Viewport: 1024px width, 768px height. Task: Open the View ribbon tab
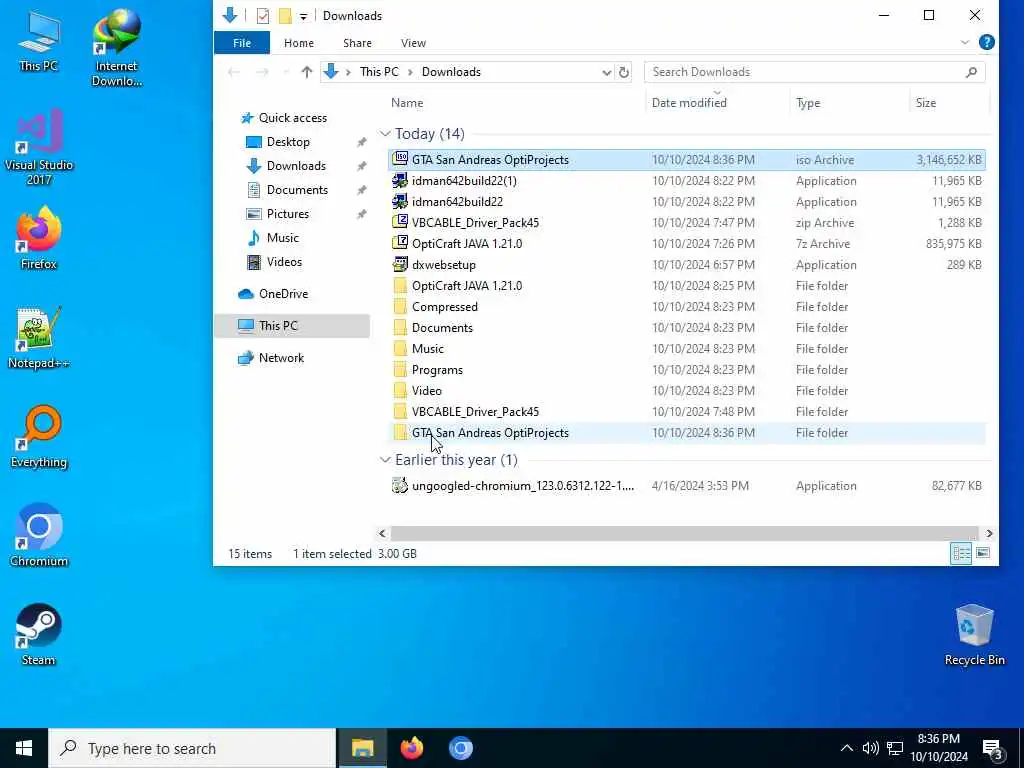click(413, 43)
